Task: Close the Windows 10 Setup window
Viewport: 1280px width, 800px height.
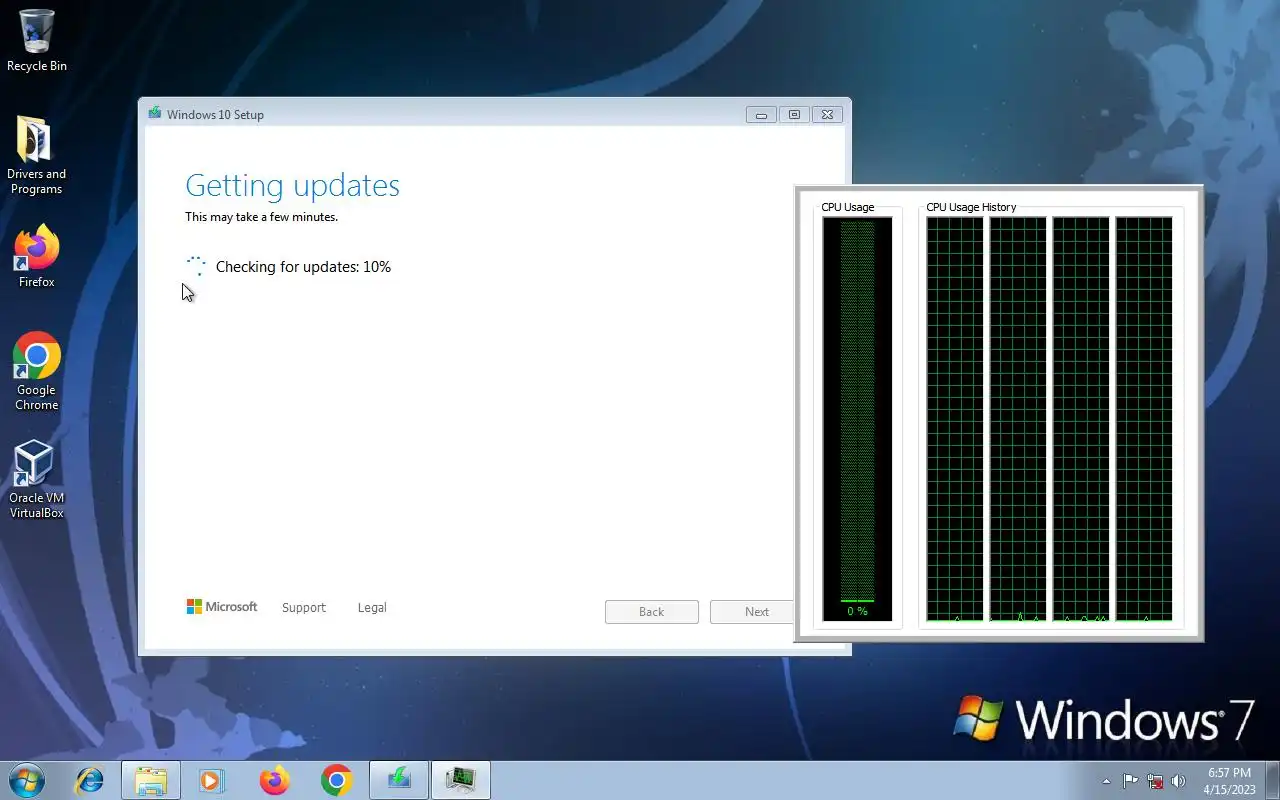Action: (x=827, y=114)
